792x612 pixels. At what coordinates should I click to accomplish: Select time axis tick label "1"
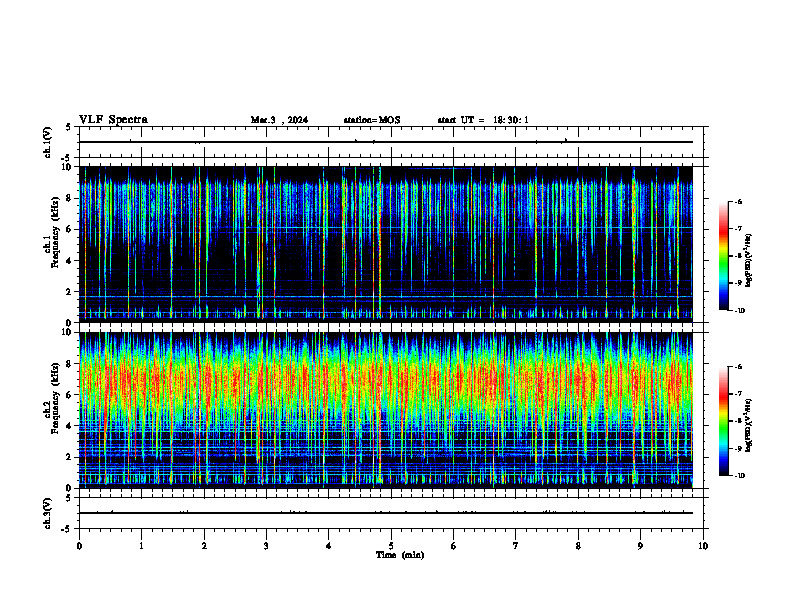142,546
